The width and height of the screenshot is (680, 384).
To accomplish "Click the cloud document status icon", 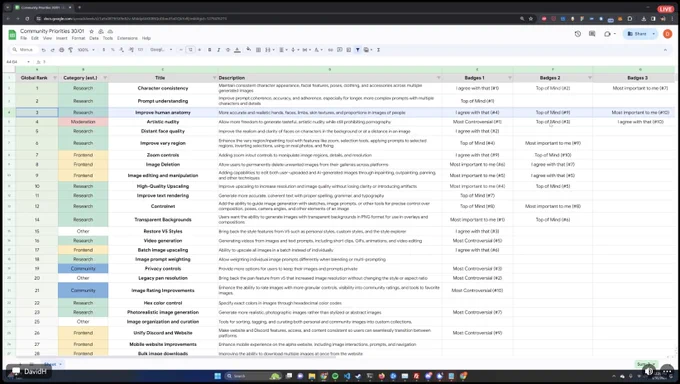I will (110, 31).
